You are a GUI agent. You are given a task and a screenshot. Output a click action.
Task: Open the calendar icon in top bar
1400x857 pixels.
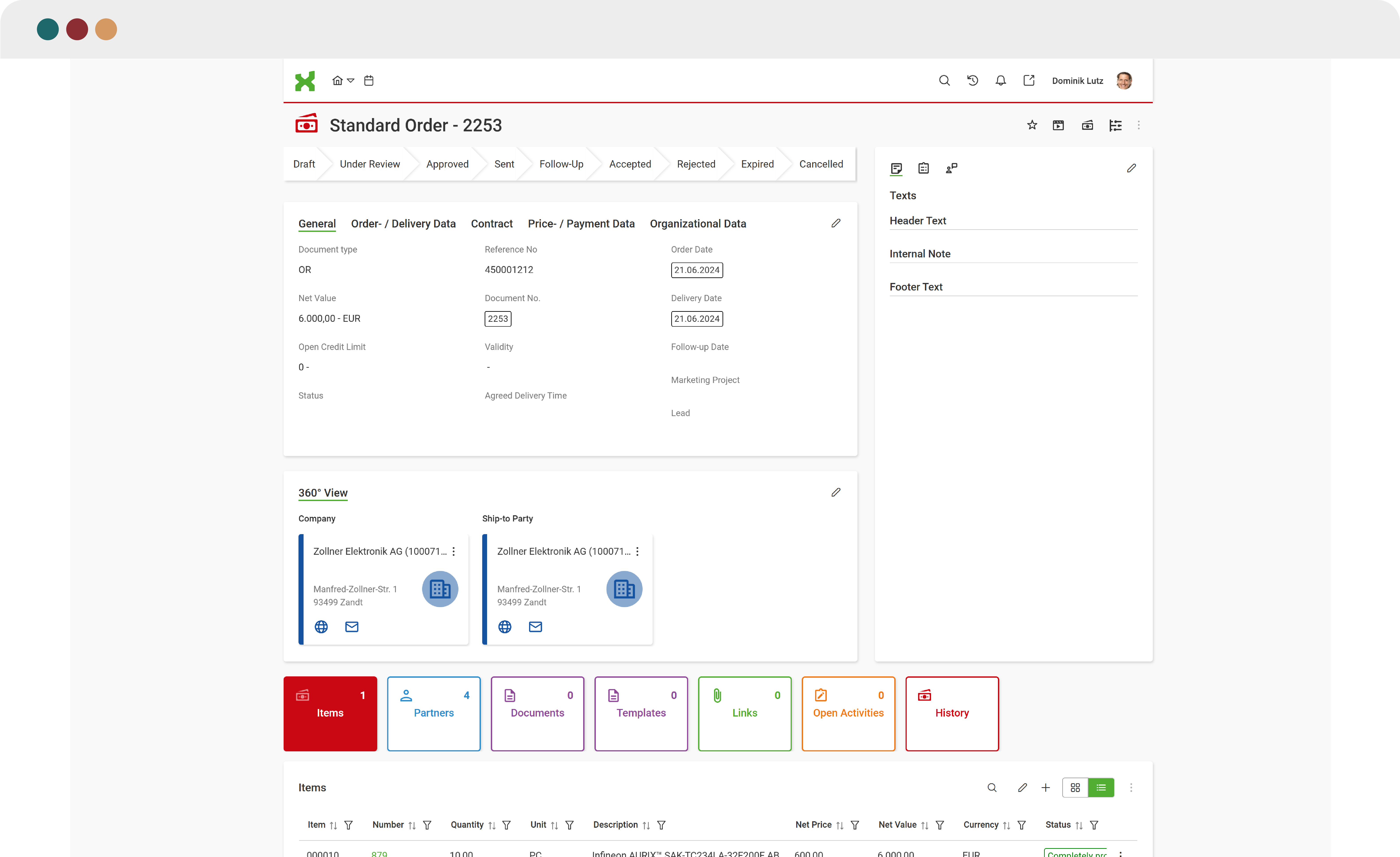pos(369,81)
